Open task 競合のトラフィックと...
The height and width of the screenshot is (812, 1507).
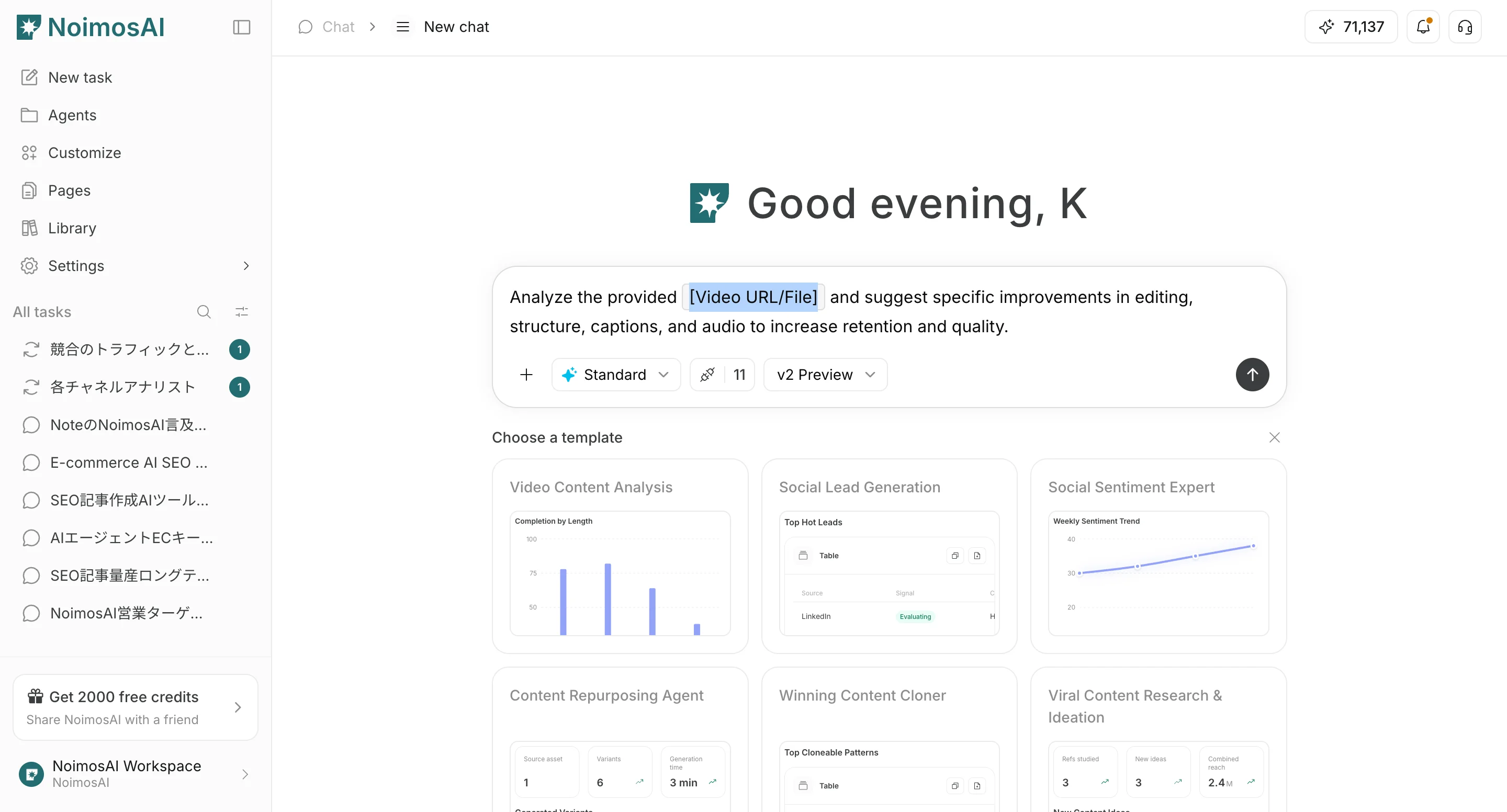pos(136,349)
